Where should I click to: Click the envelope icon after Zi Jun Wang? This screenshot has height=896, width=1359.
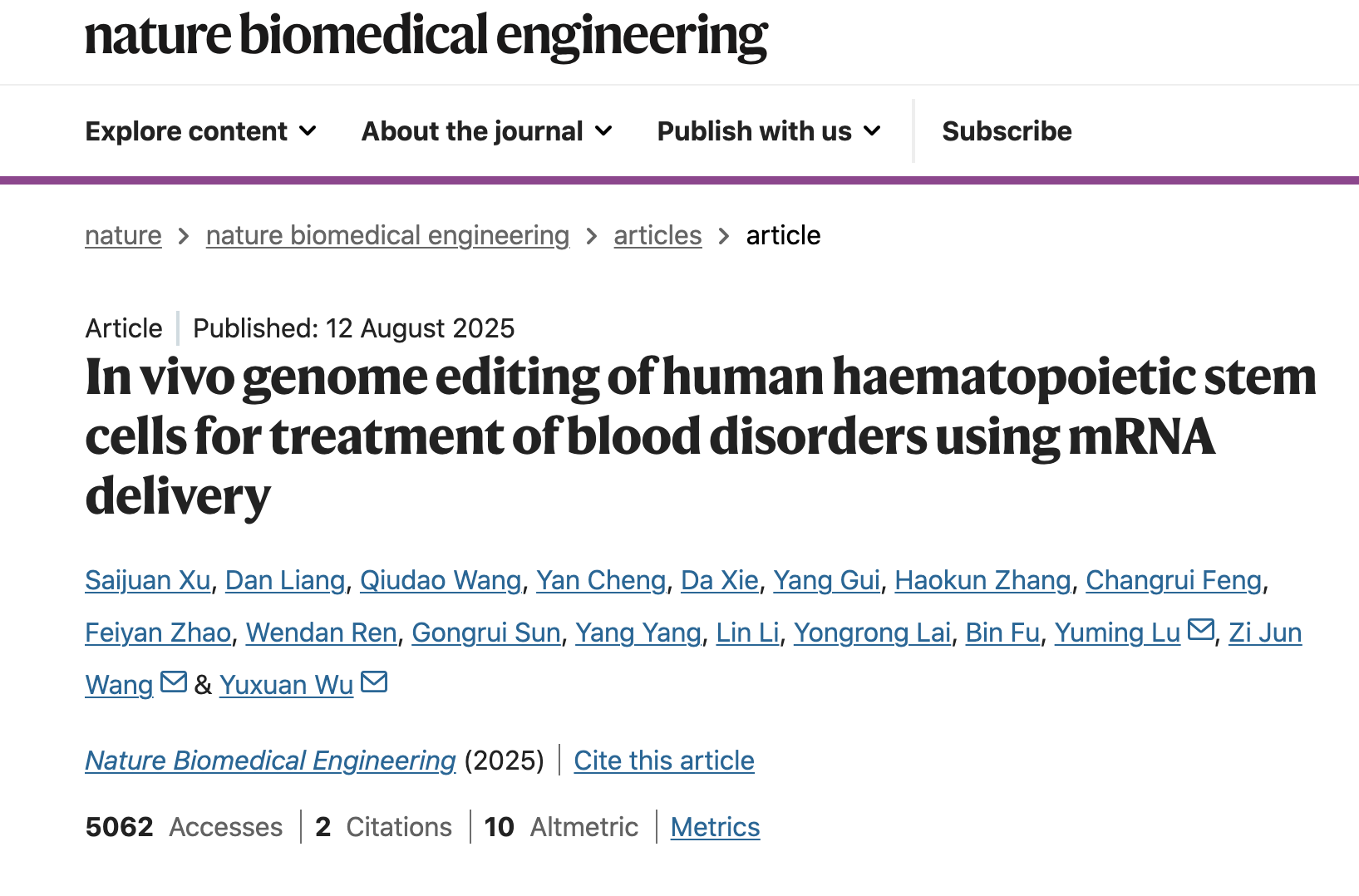[x=174, y=682]
